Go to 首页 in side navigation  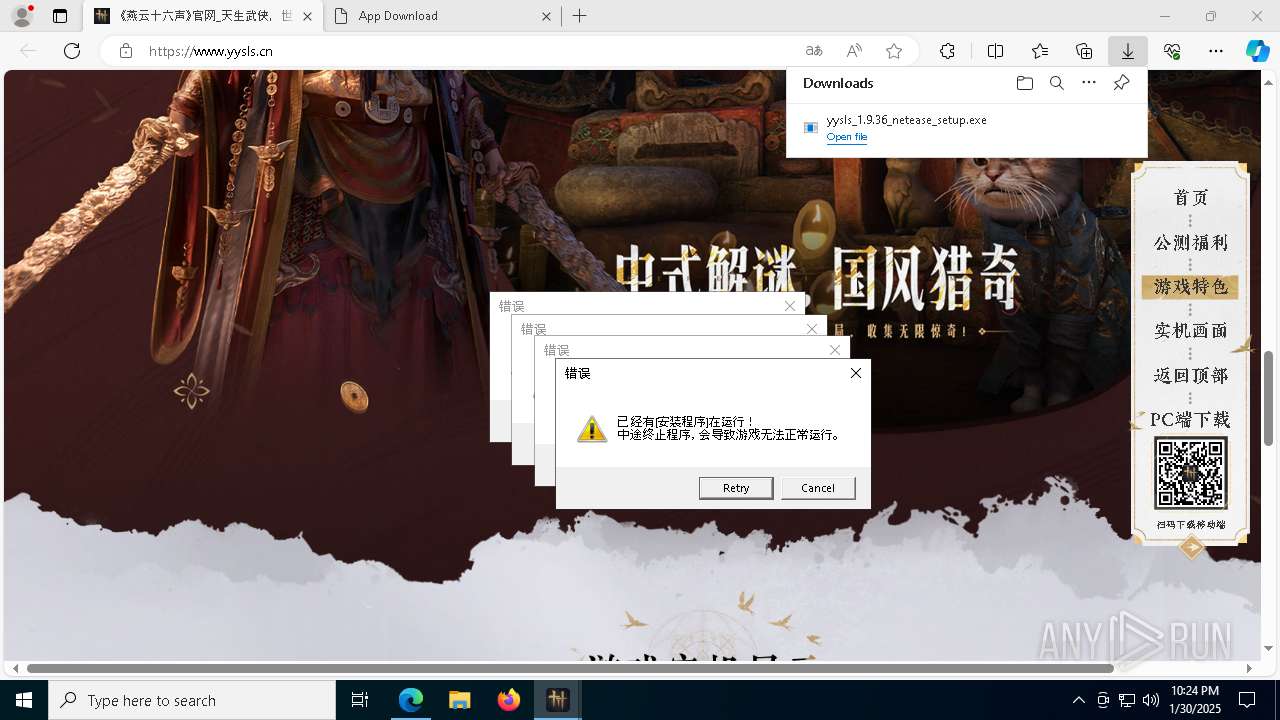click(x=1190, y=198)
